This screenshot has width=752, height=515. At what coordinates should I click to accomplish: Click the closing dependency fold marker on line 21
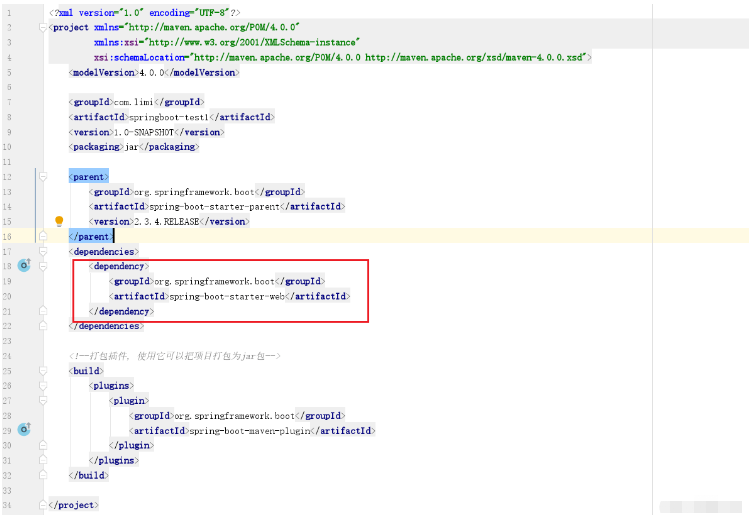43,311
